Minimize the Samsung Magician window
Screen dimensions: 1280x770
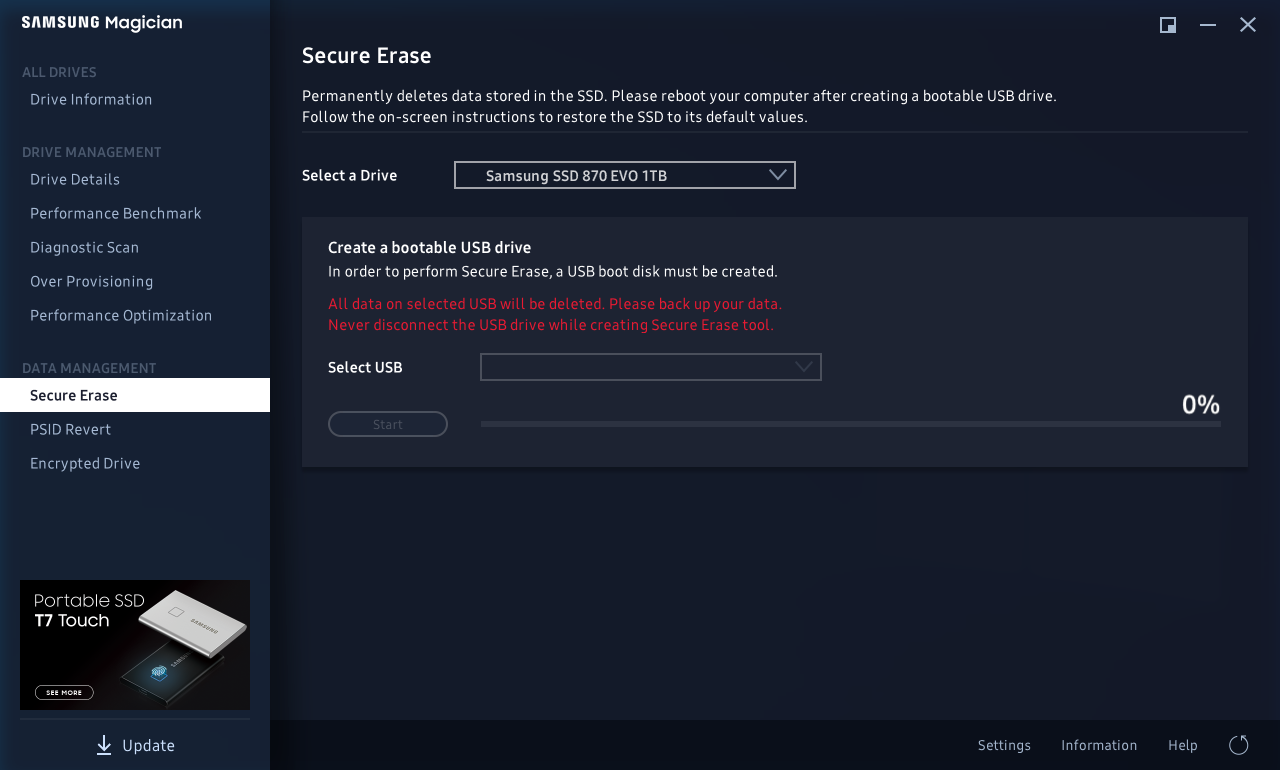pyautogui.click(x=1208, y=25)
